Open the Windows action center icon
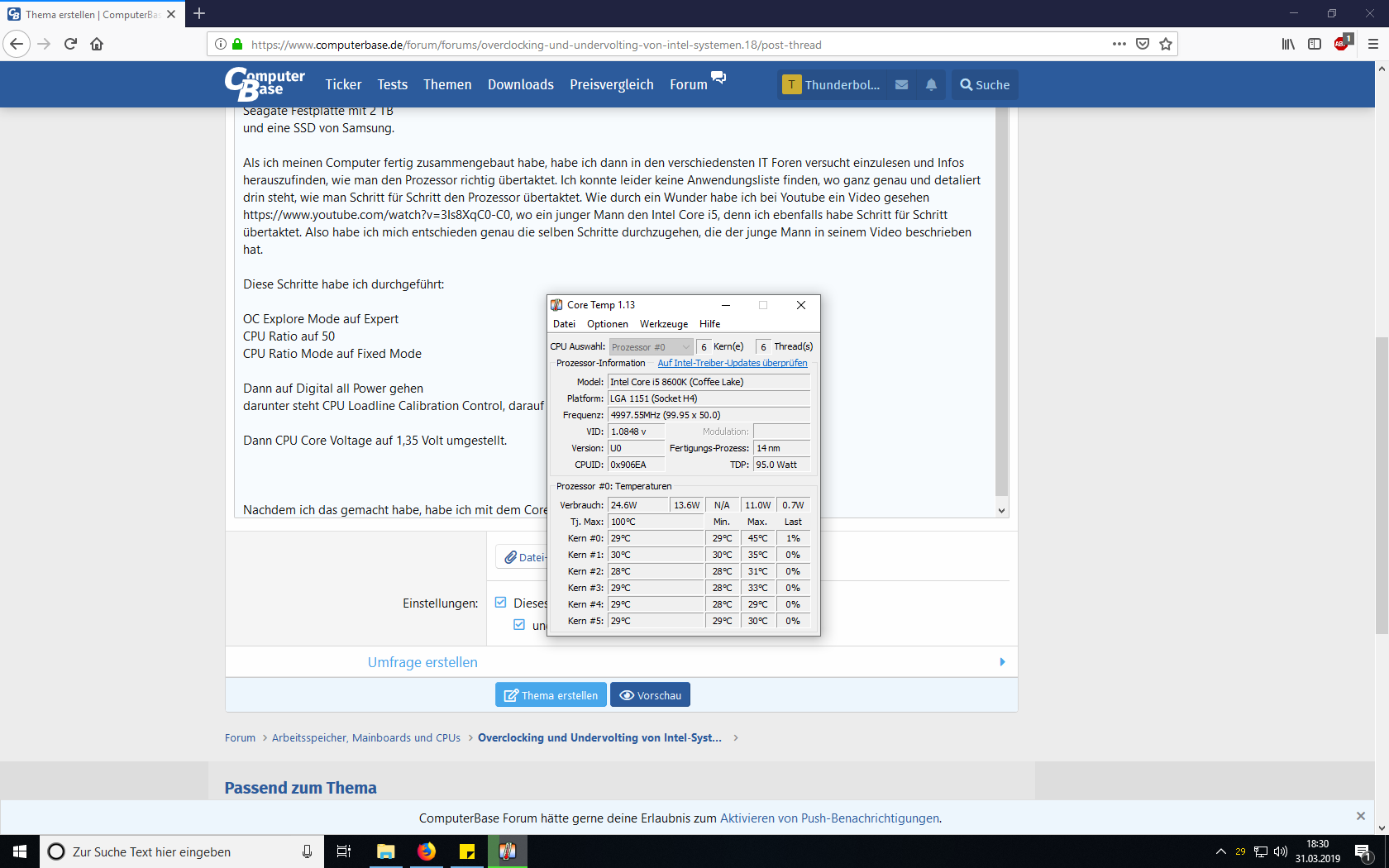 coord(1364,851)
